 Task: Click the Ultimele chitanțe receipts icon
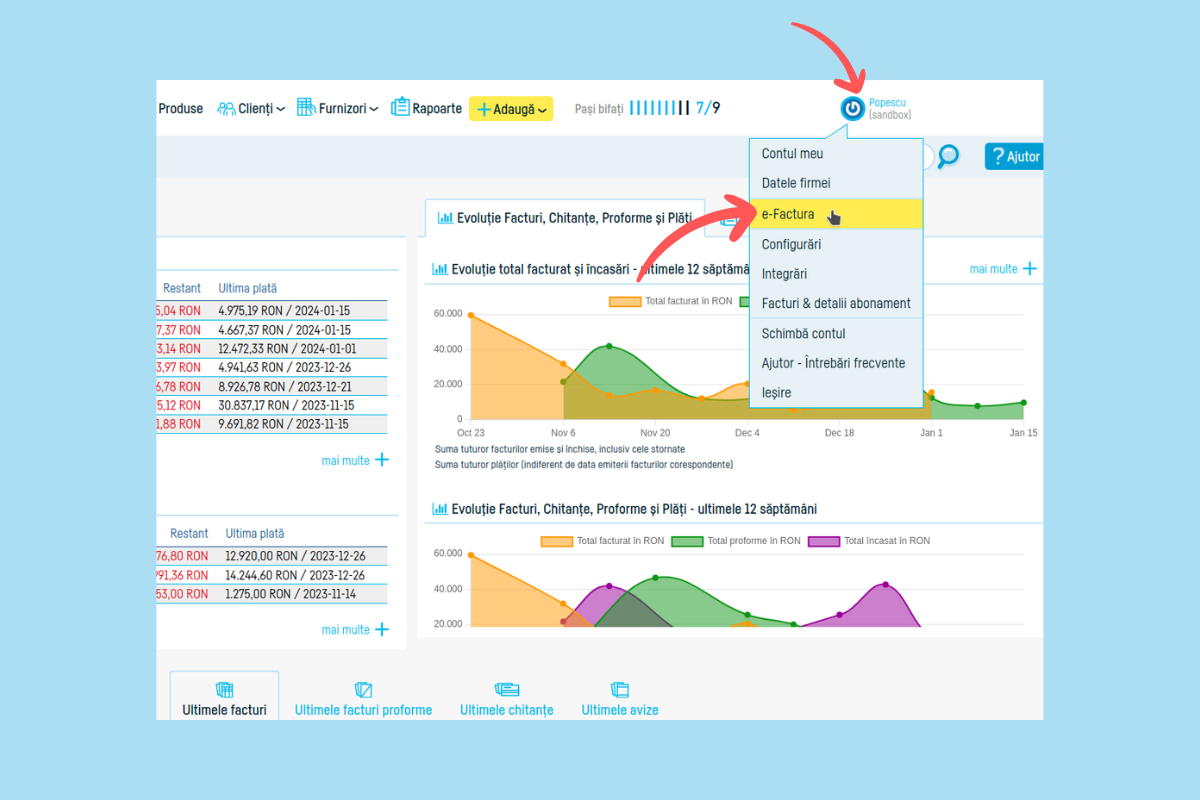tap(506, 690)
